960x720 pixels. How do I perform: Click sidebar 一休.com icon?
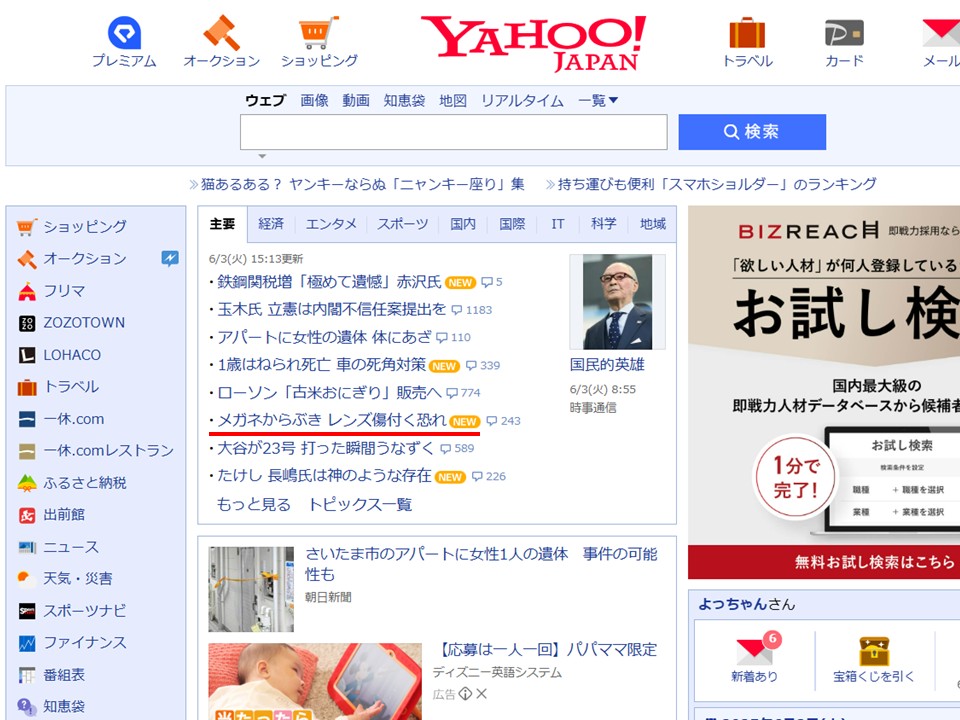pyautogui.click(x=27, y=419)
